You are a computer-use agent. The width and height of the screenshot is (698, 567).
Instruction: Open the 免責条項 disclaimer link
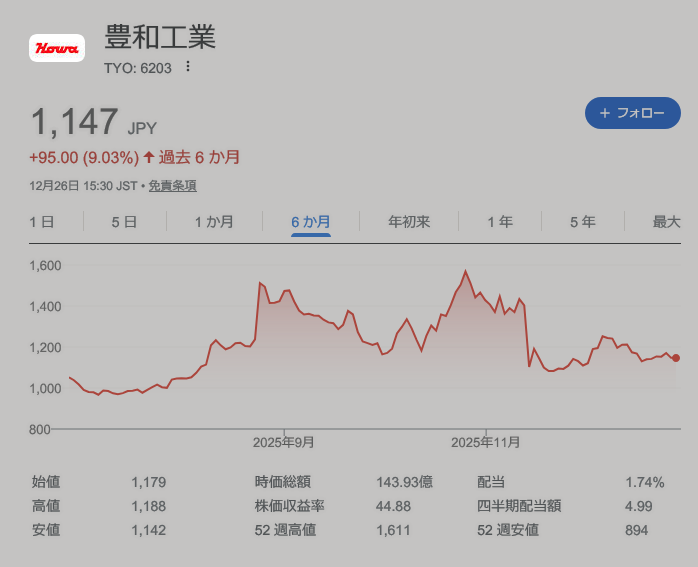pyautogui.click(x=172, y=186)
